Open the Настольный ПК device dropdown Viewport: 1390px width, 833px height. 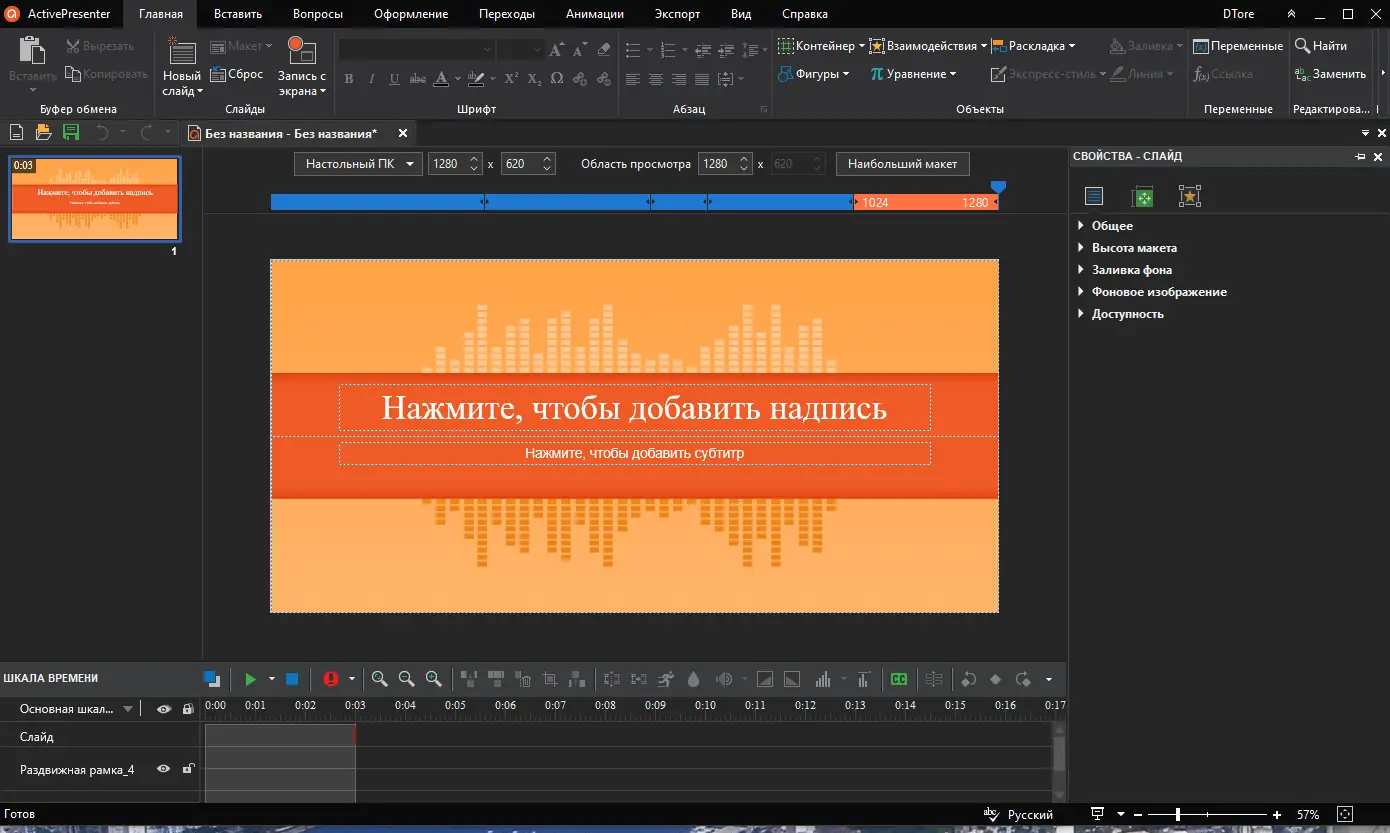click(359, 164)
